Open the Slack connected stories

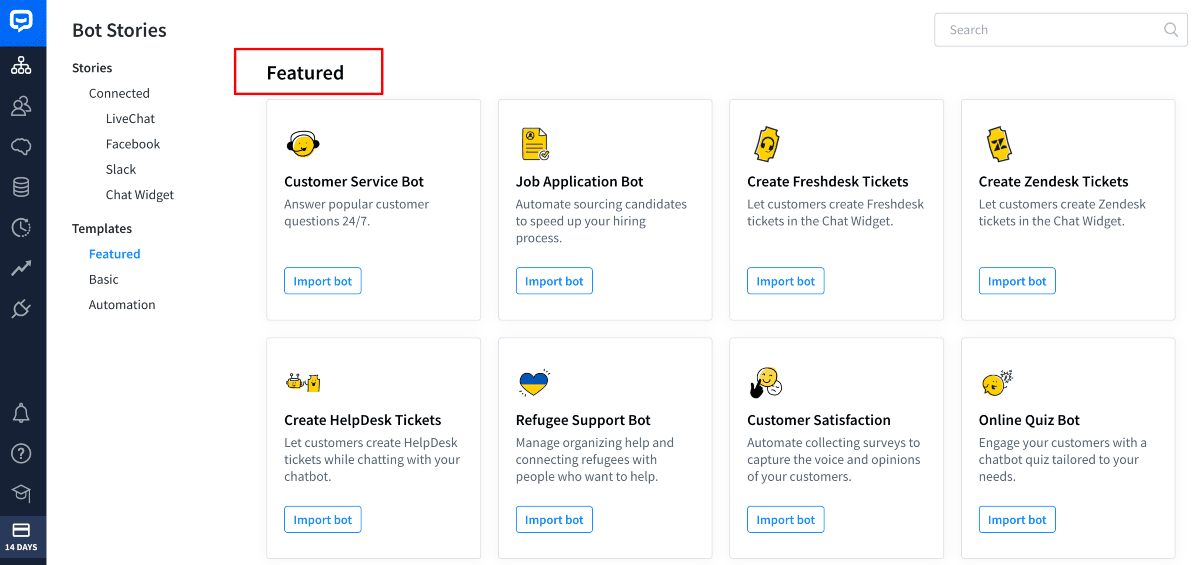pos(121,170)
